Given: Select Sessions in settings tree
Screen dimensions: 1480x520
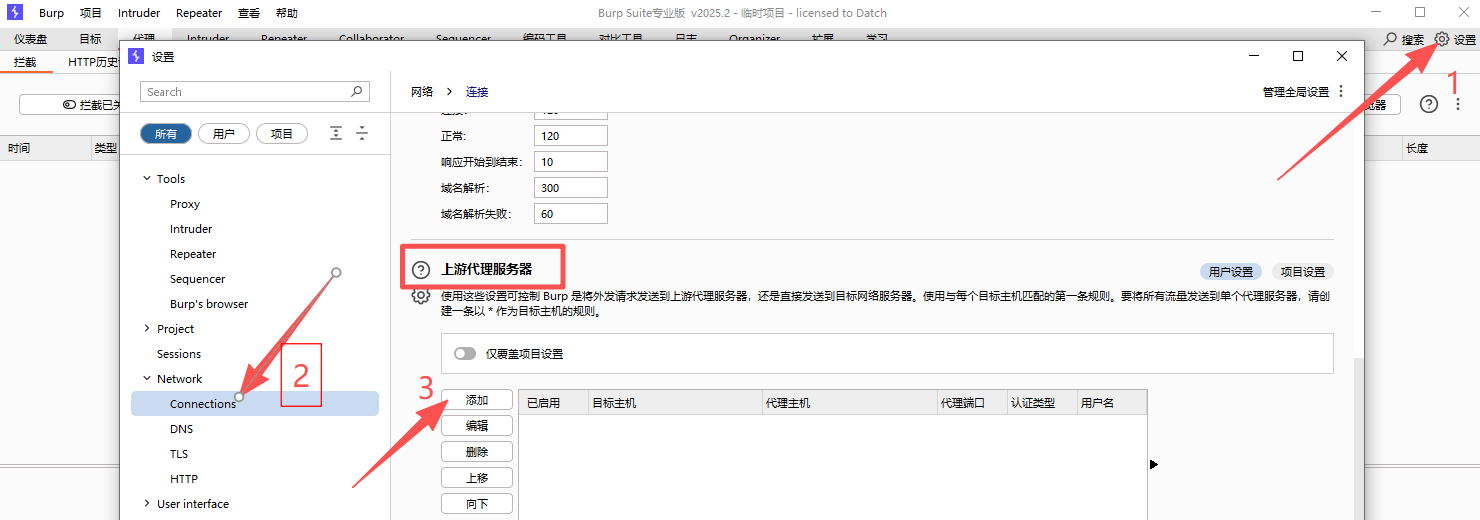Looking at the screenshot, I should (179, 354).
